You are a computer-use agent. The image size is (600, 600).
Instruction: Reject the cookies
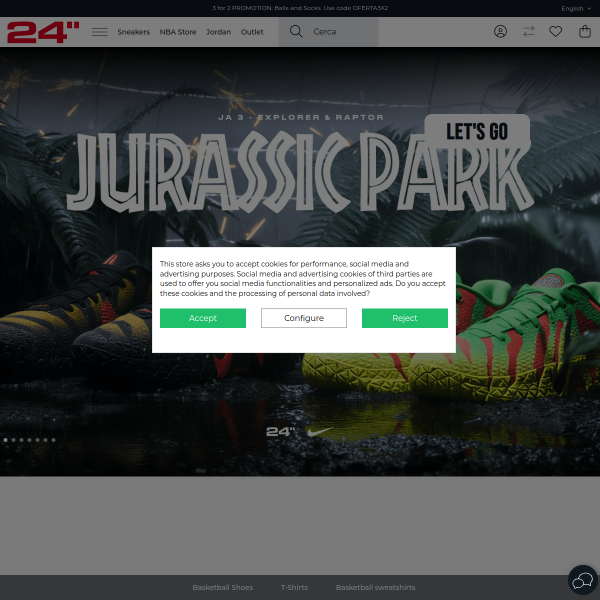tap(405, 318)
